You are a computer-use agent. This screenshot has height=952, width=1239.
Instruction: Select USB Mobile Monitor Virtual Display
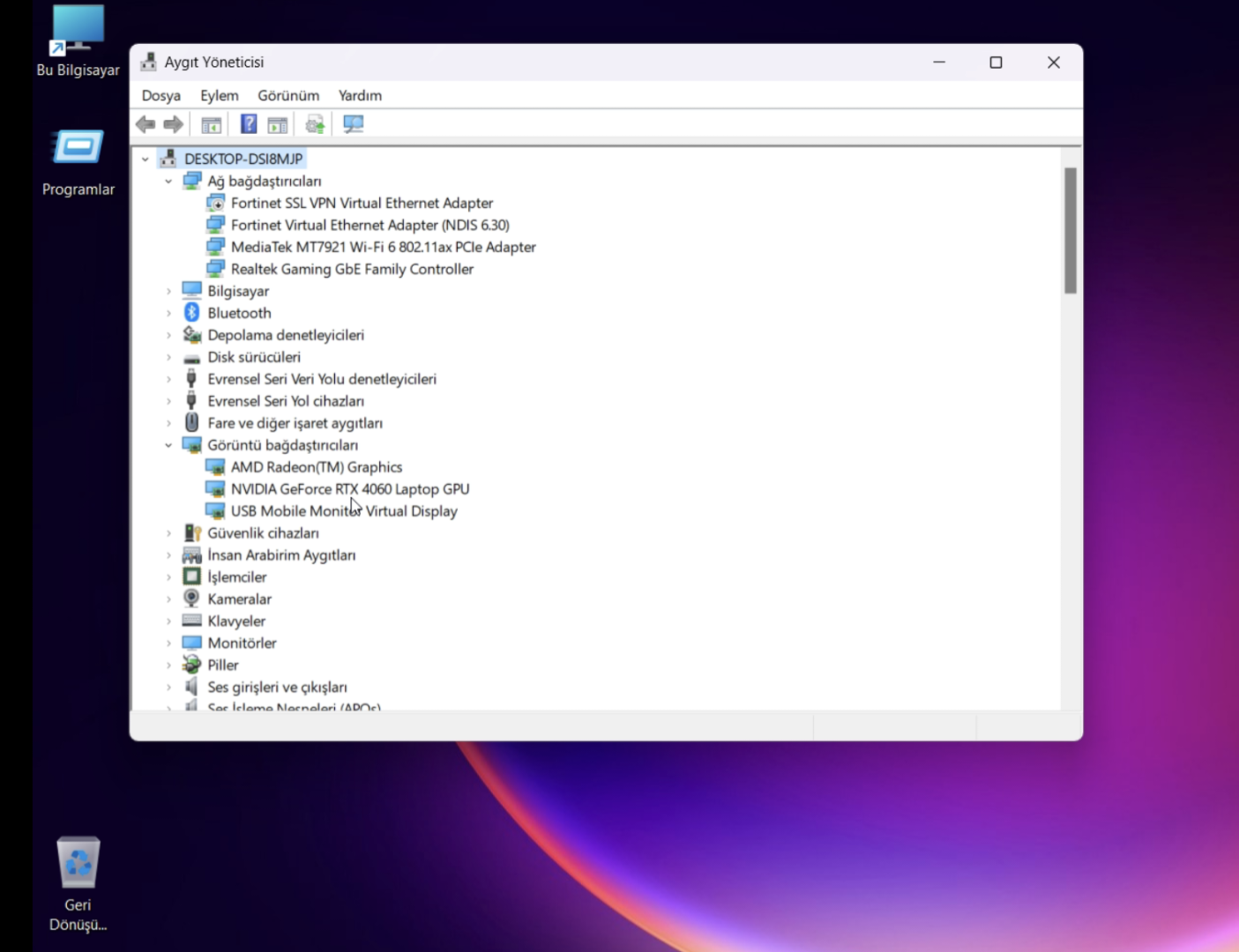pyautogui.click(x=344, y=511)
